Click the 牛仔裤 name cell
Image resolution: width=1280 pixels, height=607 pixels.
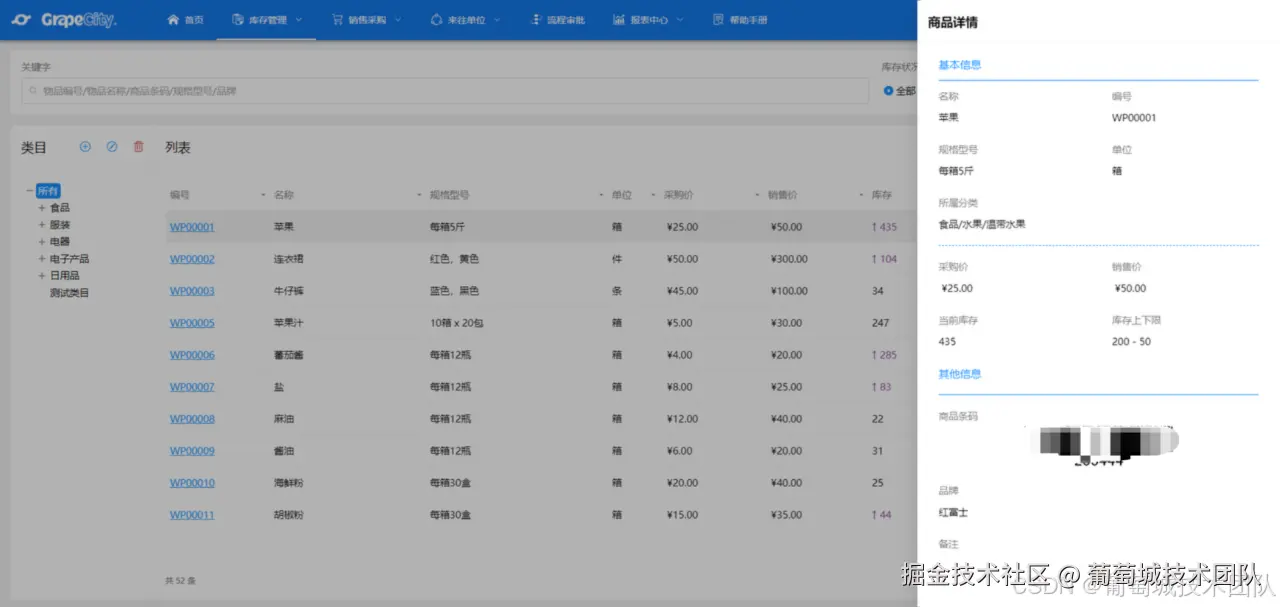(x=288, y=291)
